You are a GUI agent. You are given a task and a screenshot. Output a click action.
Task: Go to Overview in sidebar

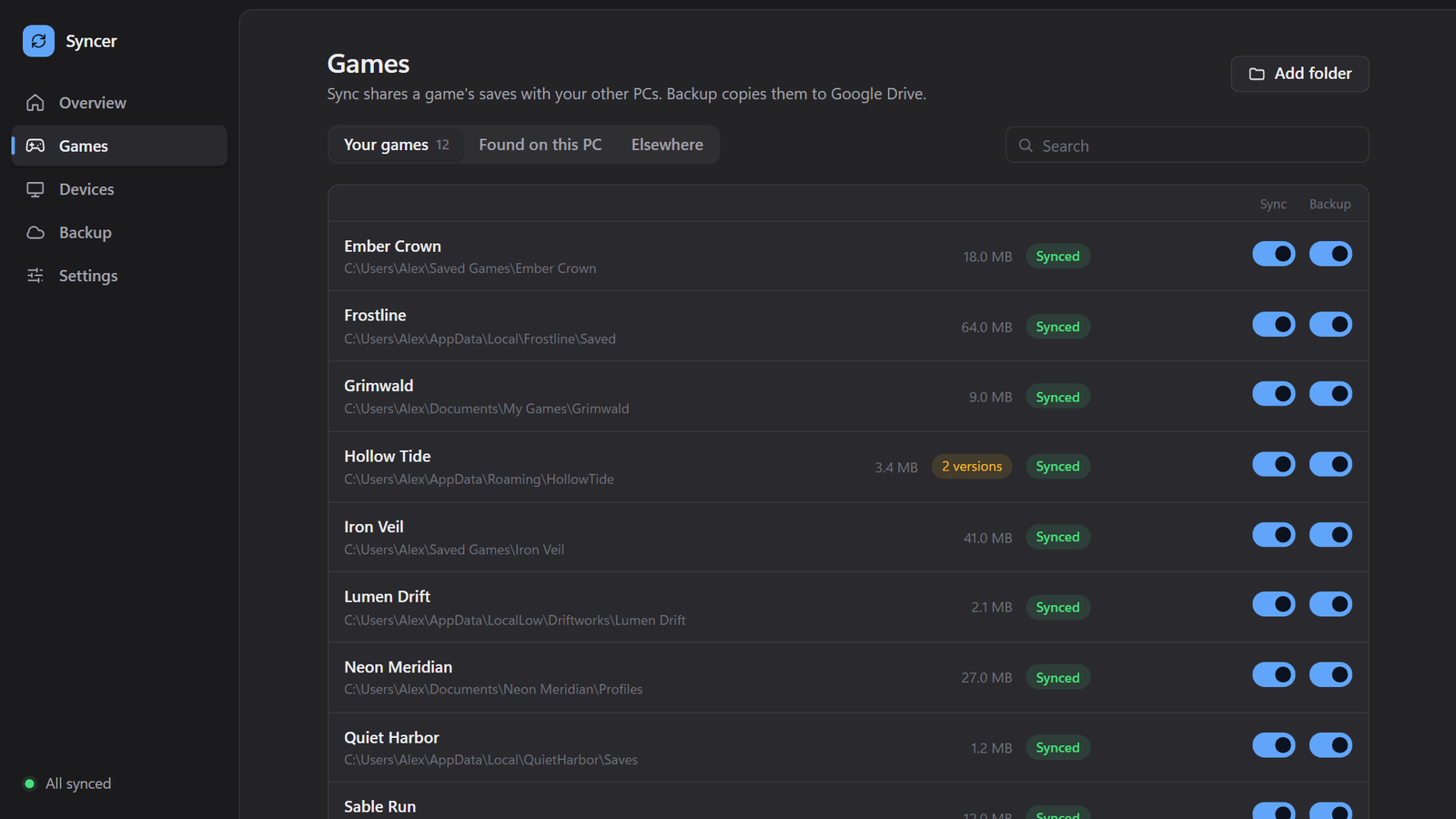coord(120,103)
